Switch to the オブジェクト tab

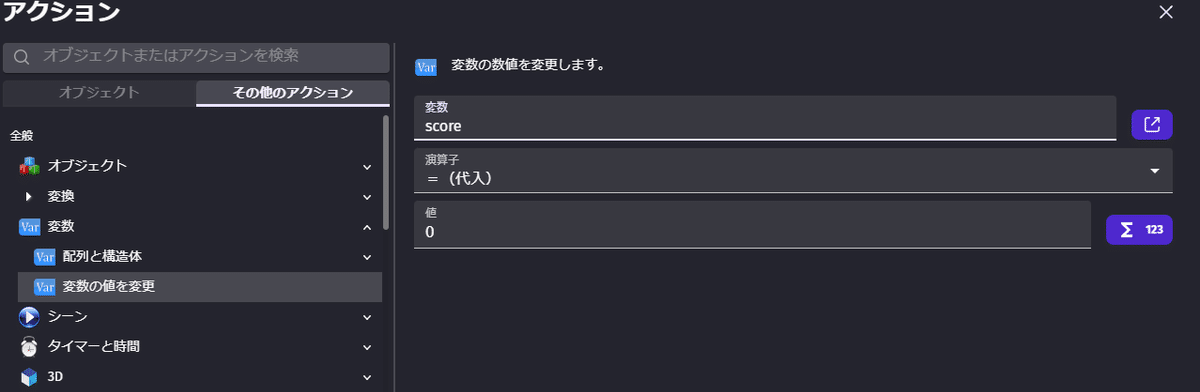coord(99,93)
